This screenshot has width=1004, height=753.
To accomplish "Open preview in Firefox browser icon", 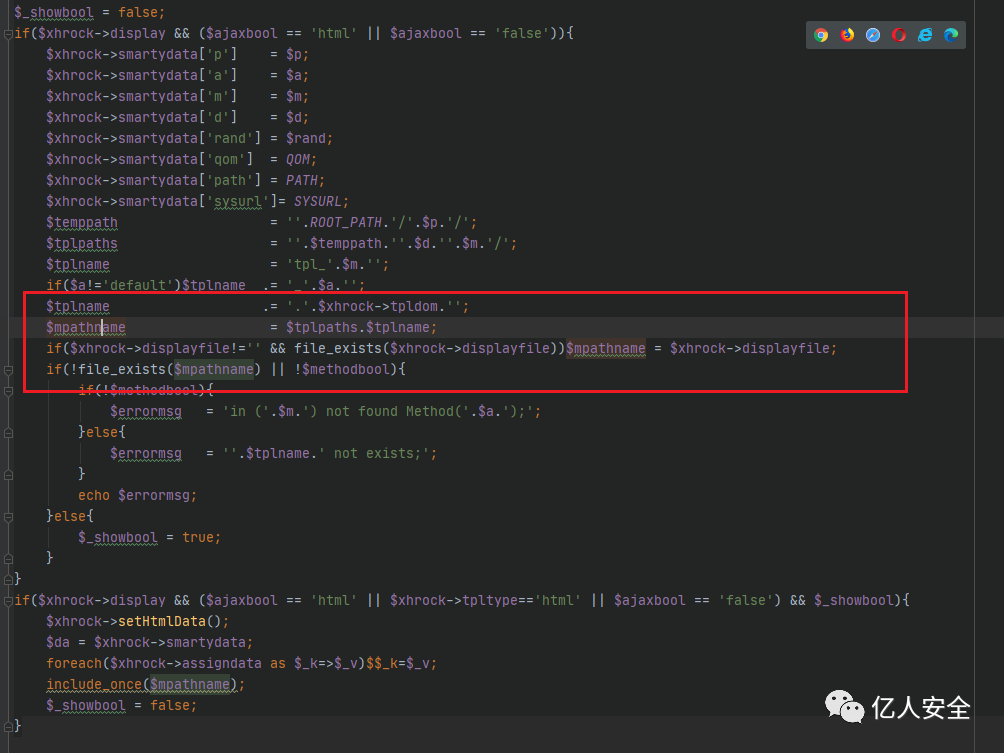I will tap(847, 35).
